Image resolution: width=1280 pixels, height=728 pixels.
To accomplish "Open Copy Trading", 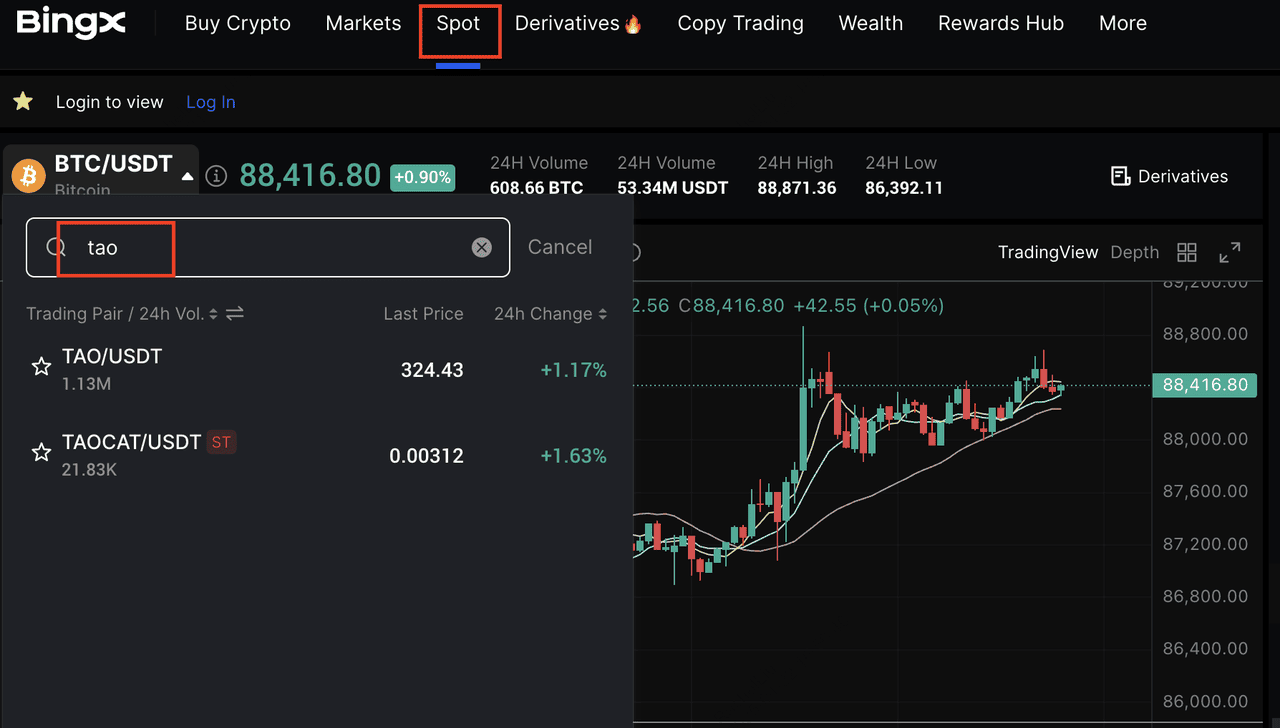I will pyautogui.click(x=740, y=23).
